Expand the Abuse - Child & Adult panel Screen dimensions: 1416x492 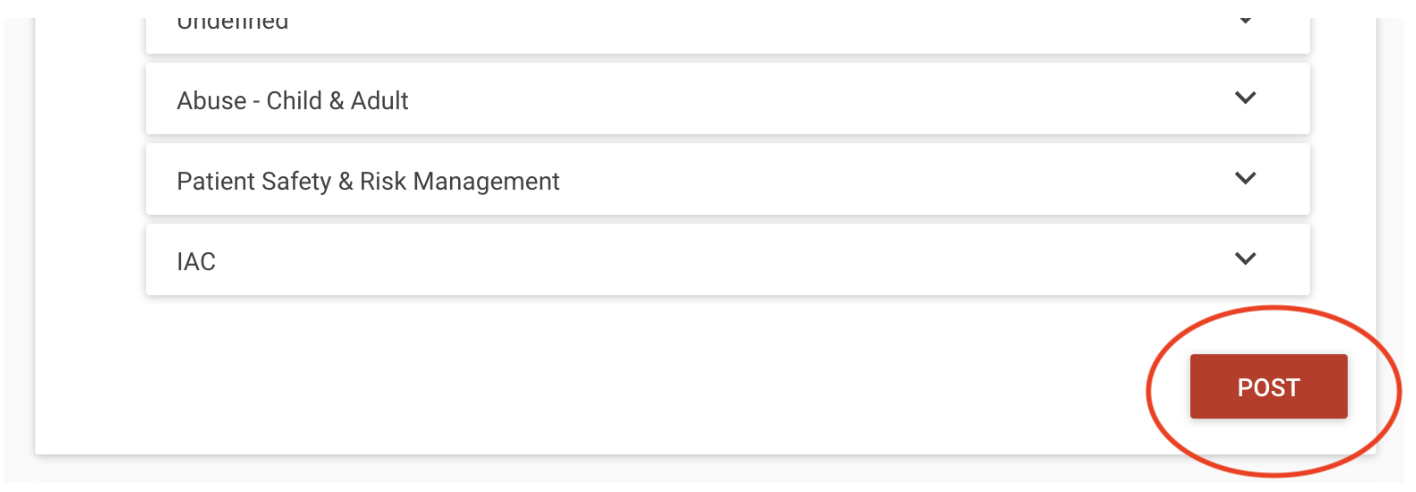tap(728, 99)
